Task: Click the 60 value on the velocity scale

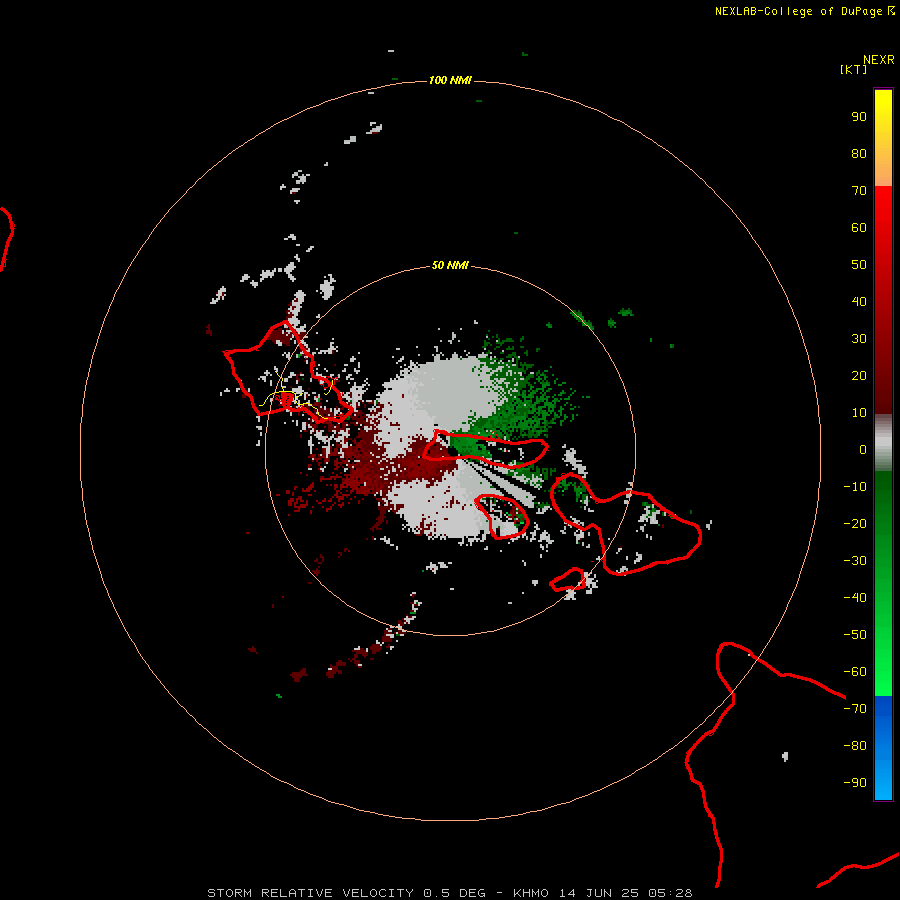Action: click(859, 228)
